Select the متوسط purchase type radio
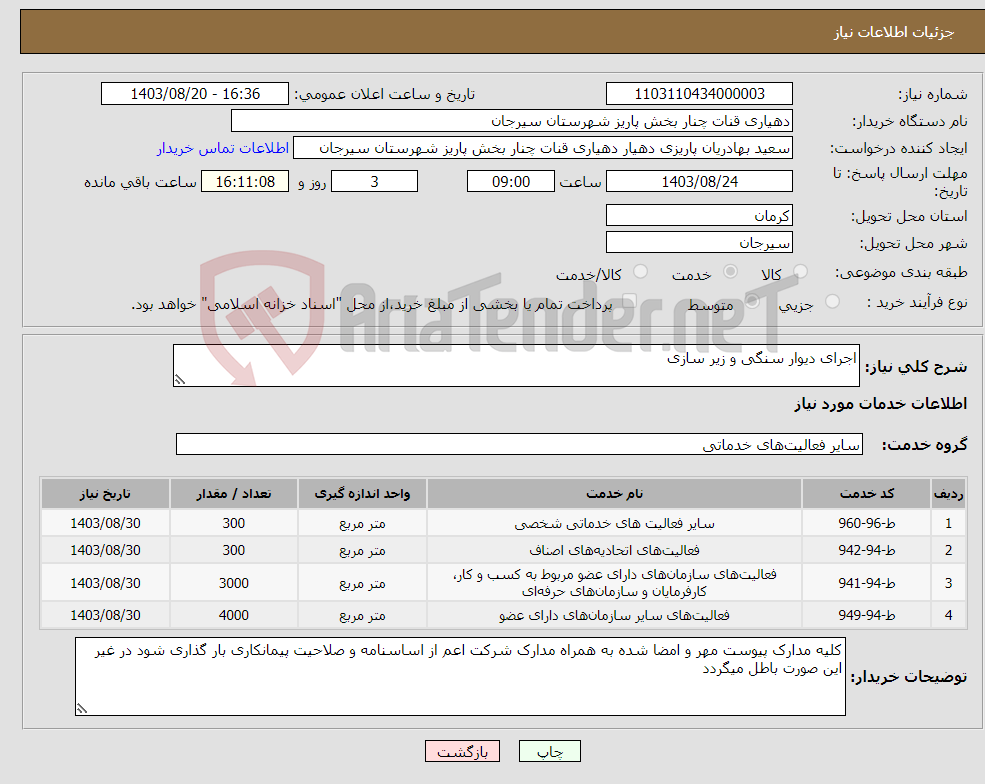 coord(752,302)
